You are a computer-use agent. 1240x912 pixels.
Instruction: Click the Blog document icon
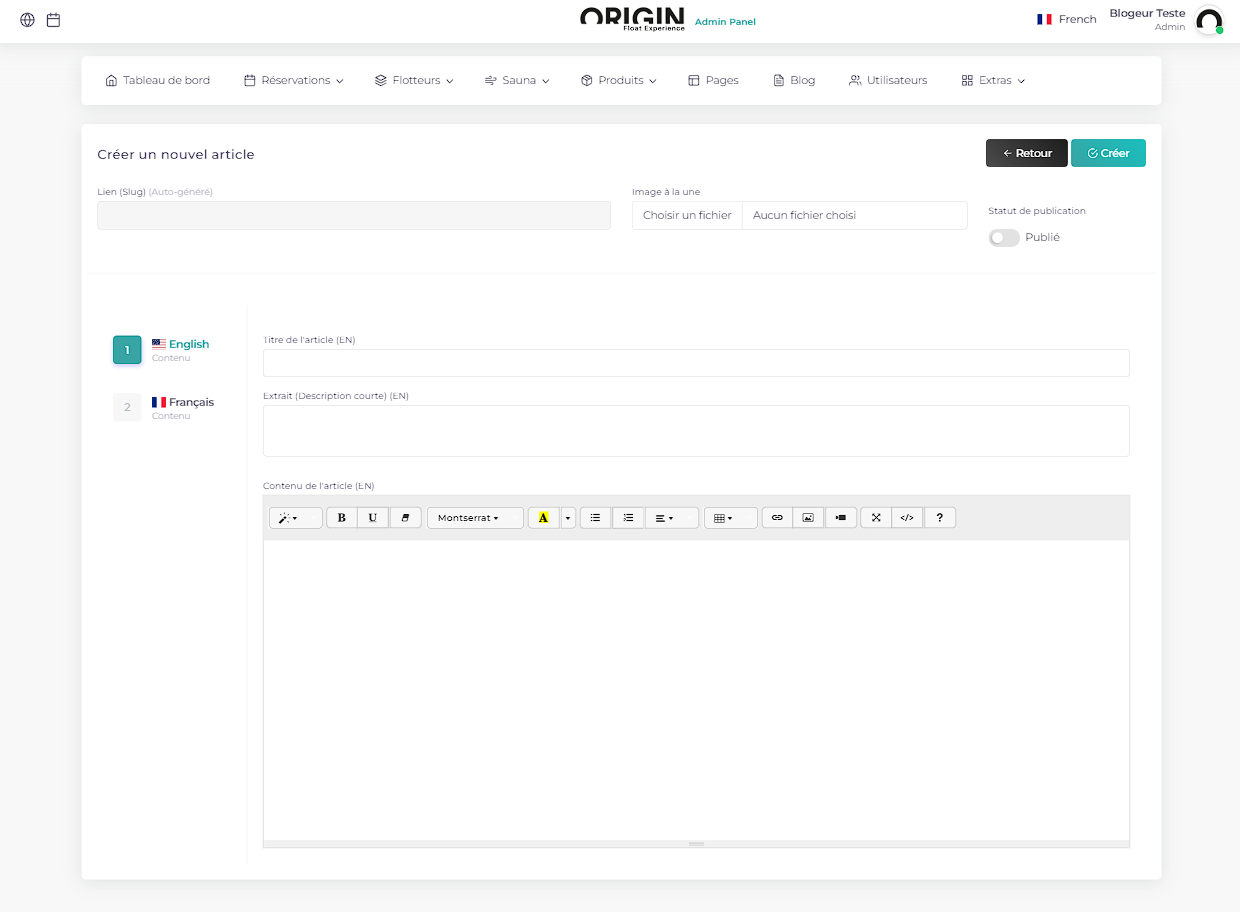pos(778,80)
